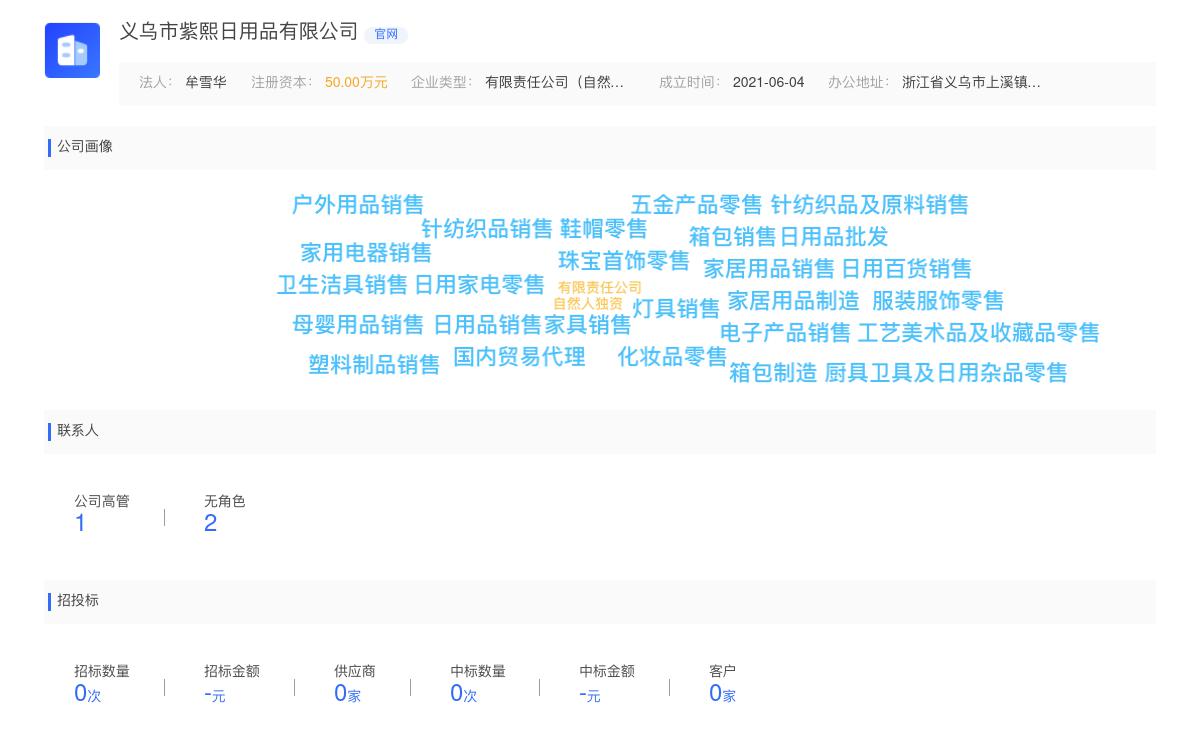
Task: Select the 化妆品零售 tag
Action: [x=672, y=357]
